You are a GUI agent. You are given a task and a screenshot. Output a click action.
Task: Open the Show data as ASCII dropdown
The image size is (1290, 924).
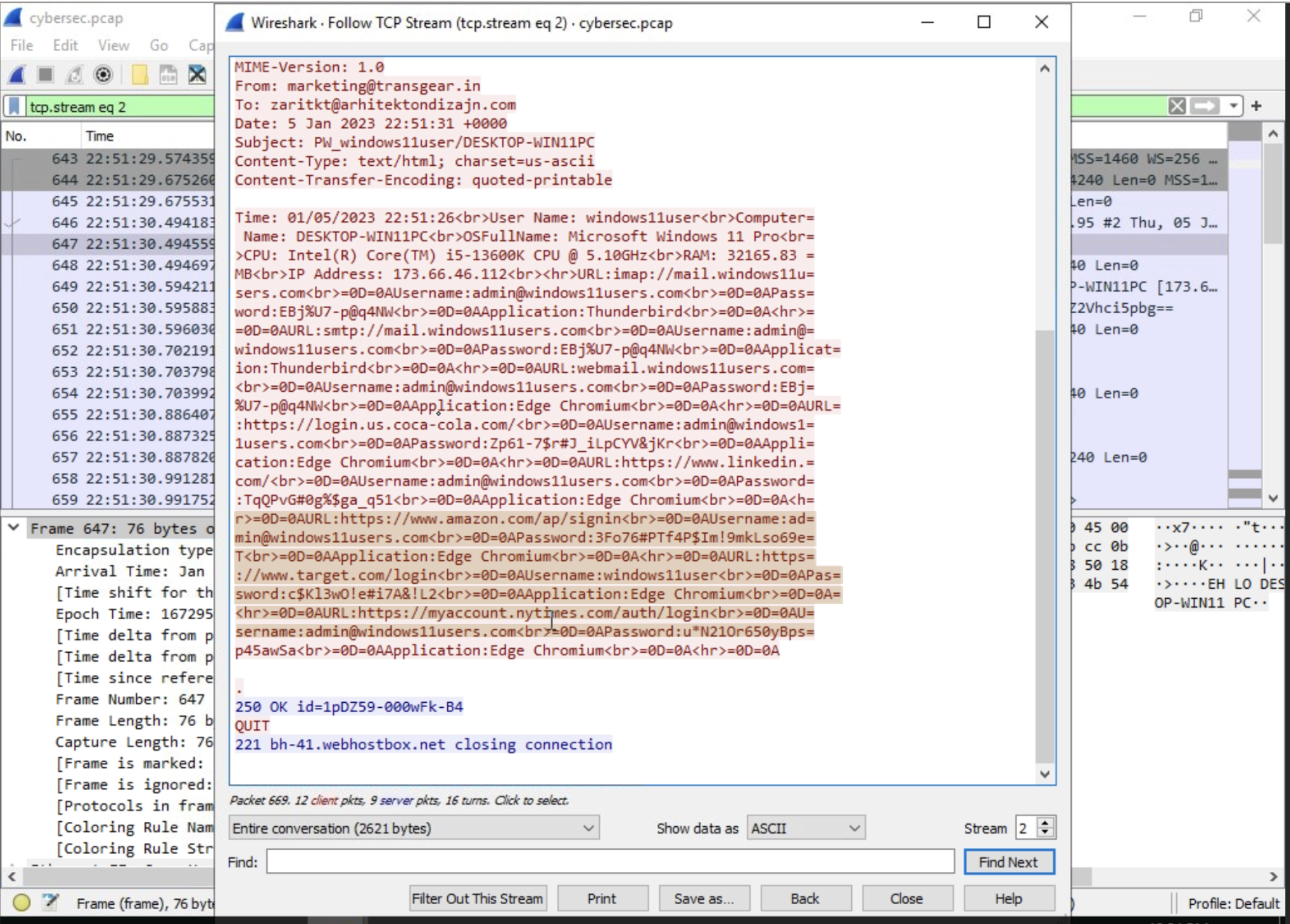[805, 829]
